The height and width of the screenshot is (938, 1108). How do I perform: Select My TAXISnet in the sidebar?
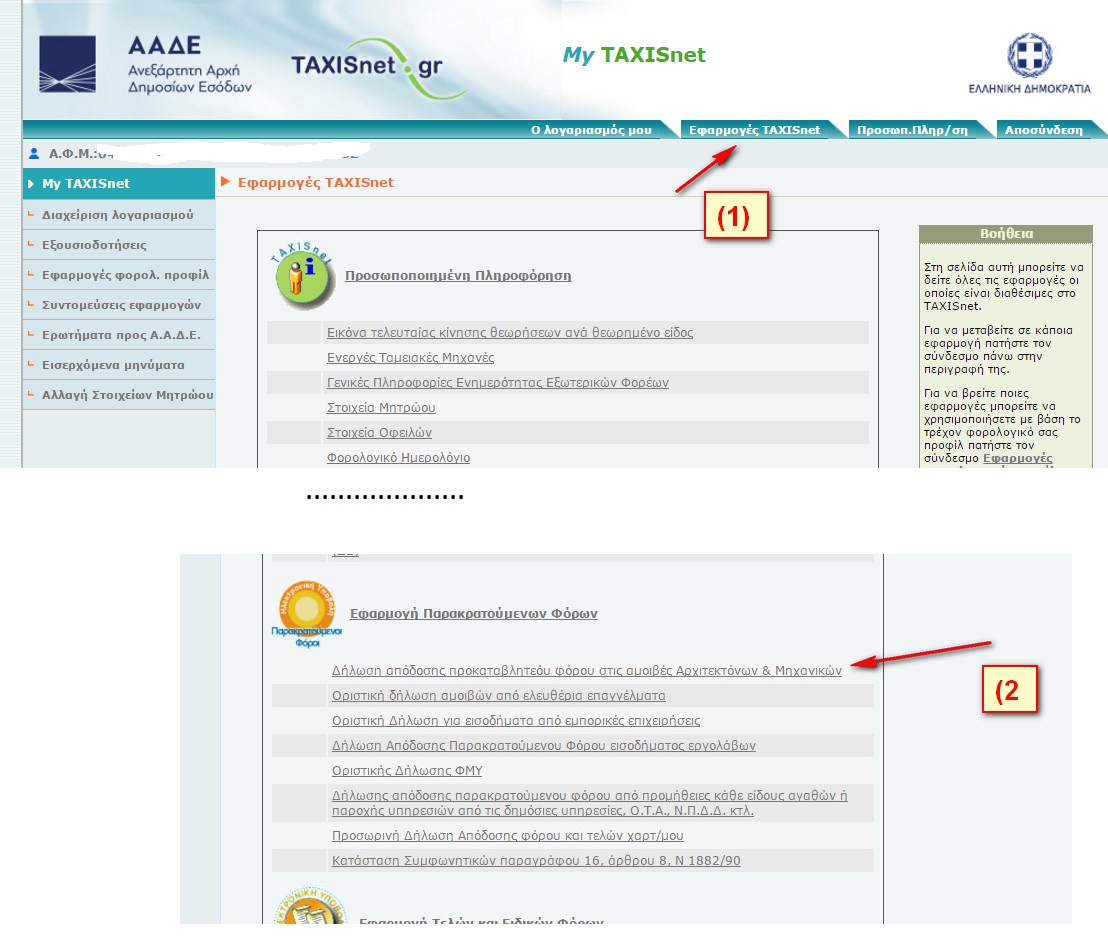pos(119,184)
